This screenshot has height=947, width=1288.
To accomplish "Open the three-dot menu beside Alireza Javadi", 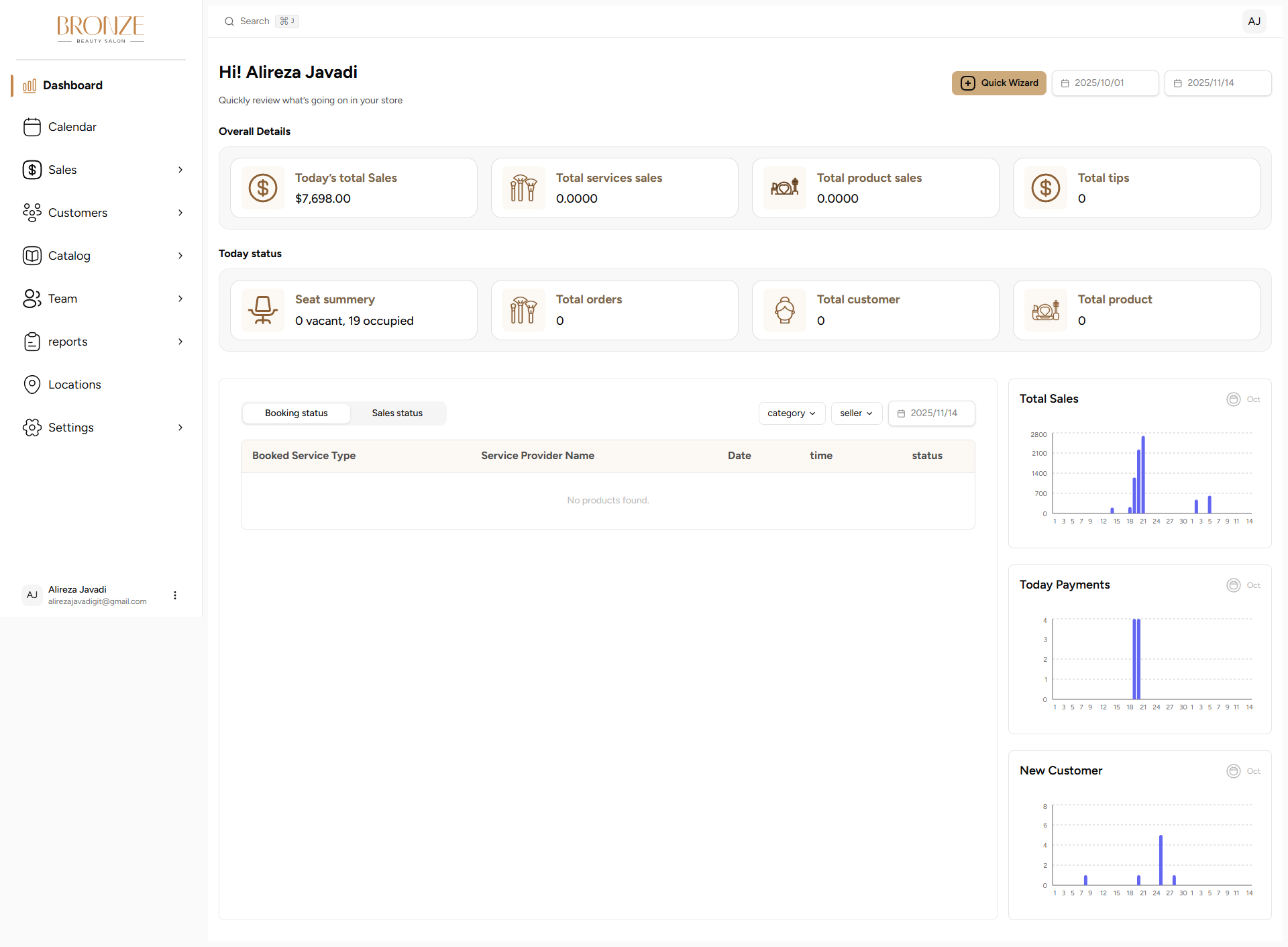I will coord(175,595).
